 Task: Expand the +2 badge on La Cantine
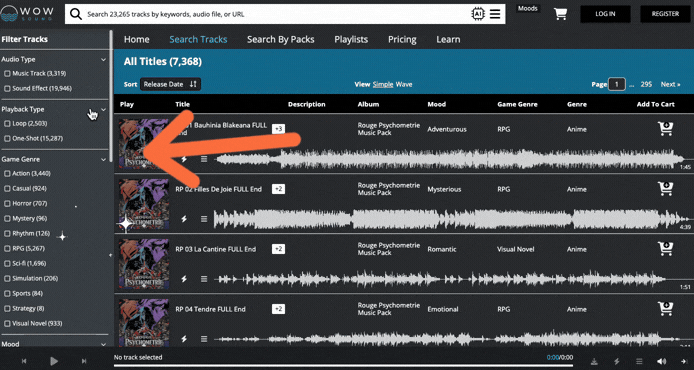click(x=278, y=249)
